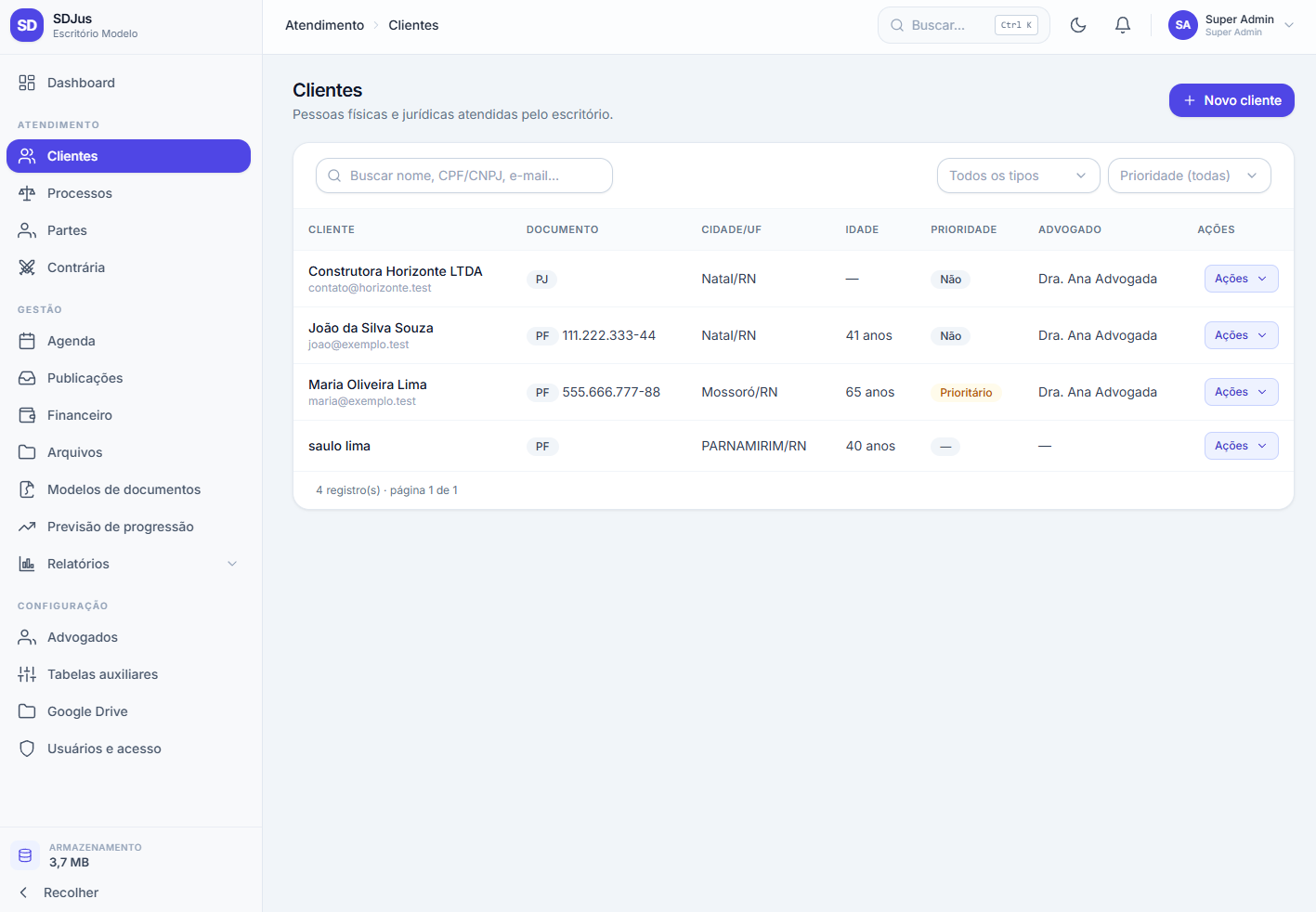Open client João da Silva Souza
The width and height of the screenshot is (1316, 912).
[x=371, y=328]
